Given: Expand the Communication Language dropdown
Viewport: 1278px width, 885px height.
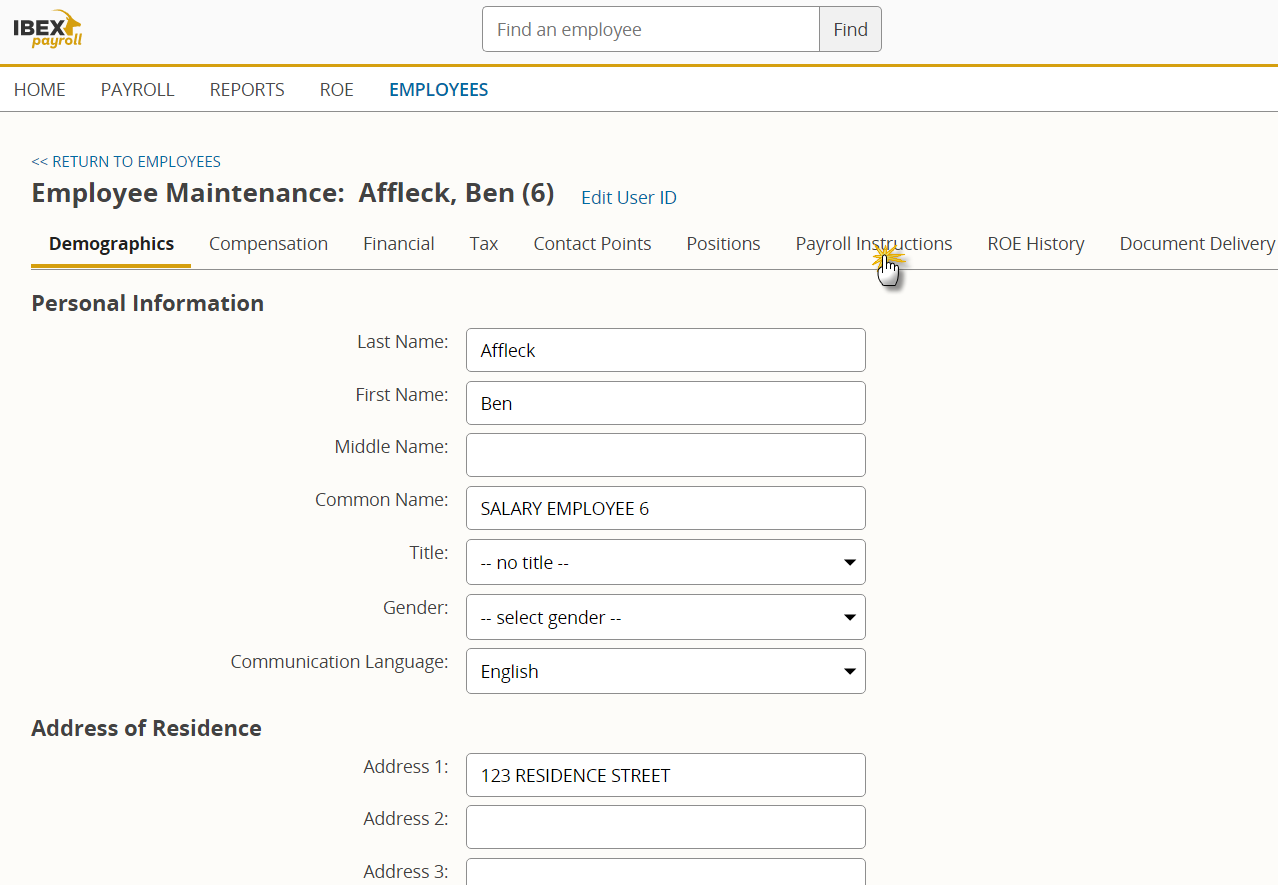Looking at the screenshot, I should pos(666,671).
